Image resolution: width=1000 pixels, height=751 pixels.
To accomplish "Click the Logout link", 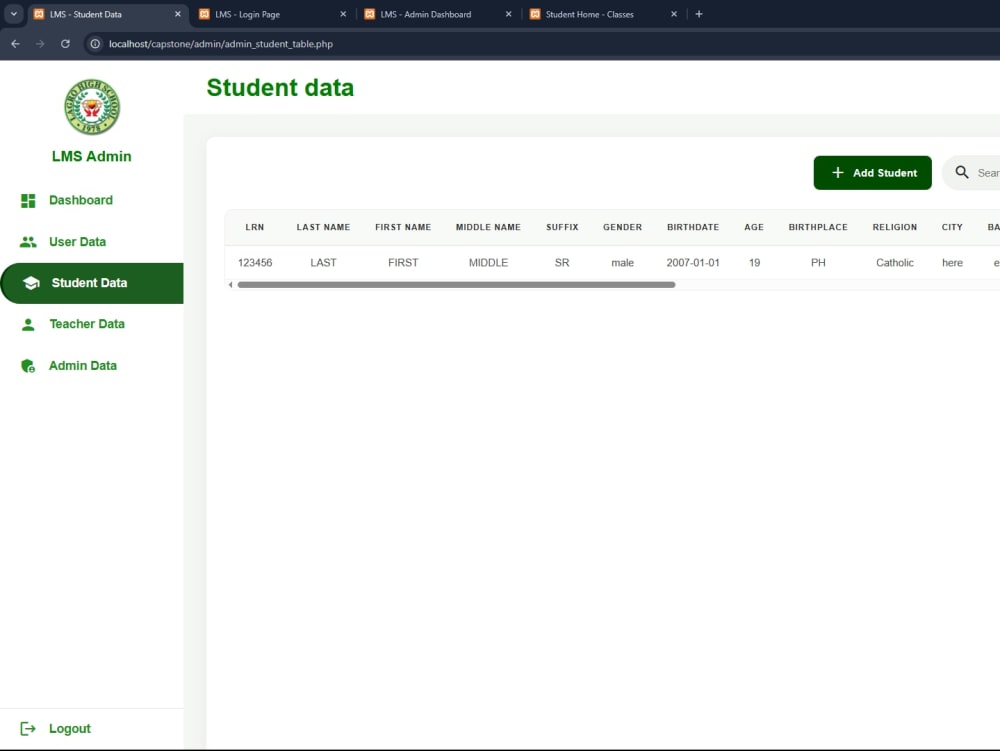I will point(70,729).
